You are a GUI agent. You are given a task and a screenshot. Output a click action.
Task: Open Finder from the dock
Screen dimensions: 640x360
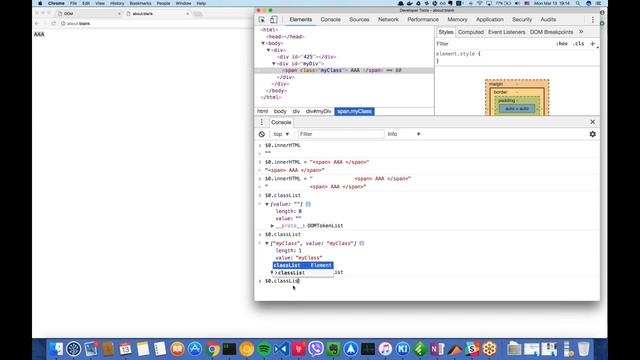tap(56, 349)
